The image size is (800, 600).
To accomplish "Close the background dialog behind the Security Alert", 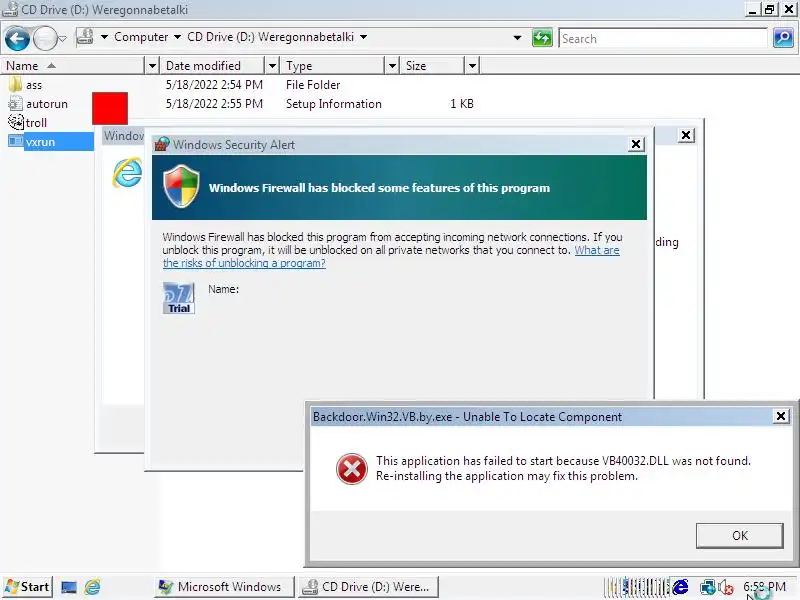I will pyautogui.click(x=686, y=135).
